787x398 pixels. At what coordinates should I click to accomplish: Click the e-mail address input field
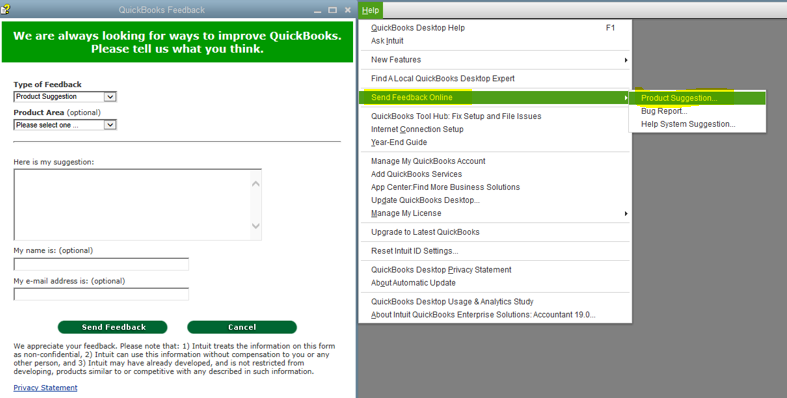coord(101,294)
